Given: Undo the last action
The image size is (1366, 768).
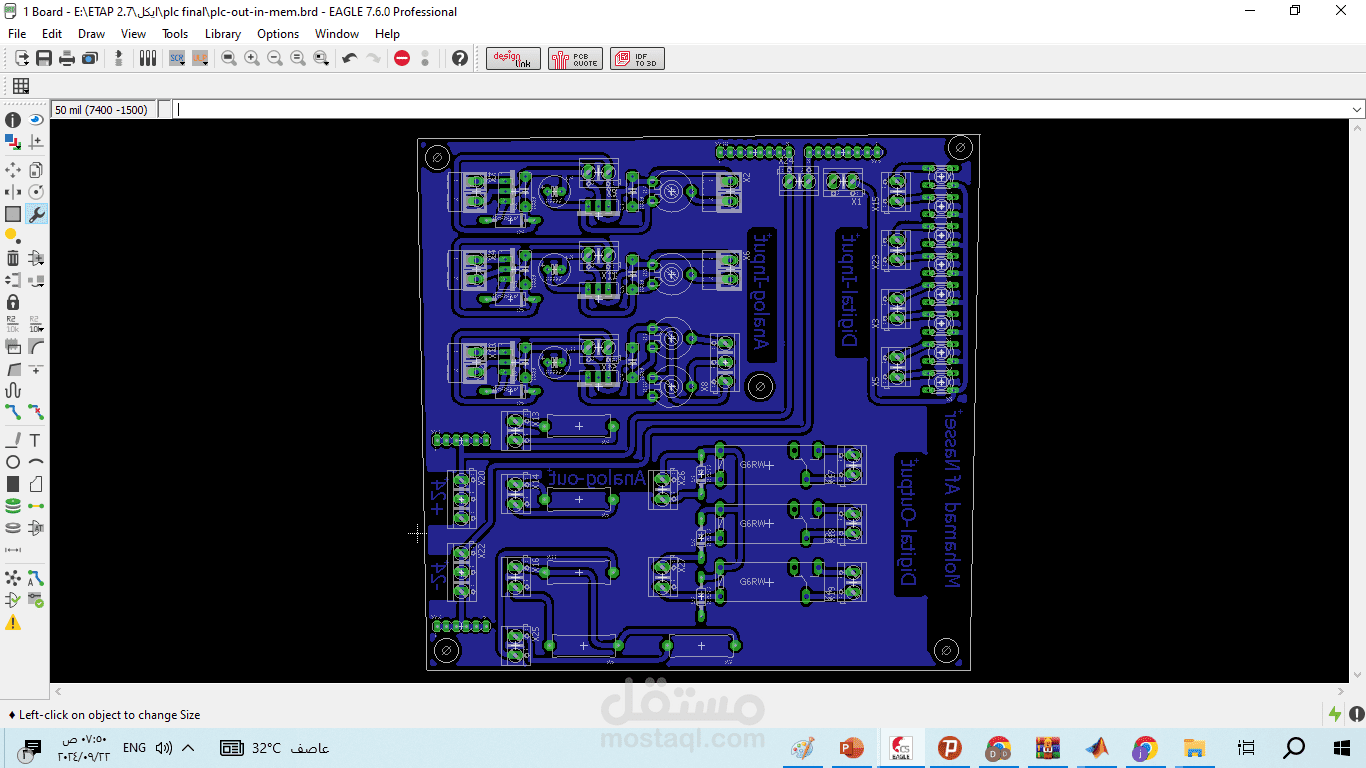Looking at the screenshot, I should (x=349, y=59).
